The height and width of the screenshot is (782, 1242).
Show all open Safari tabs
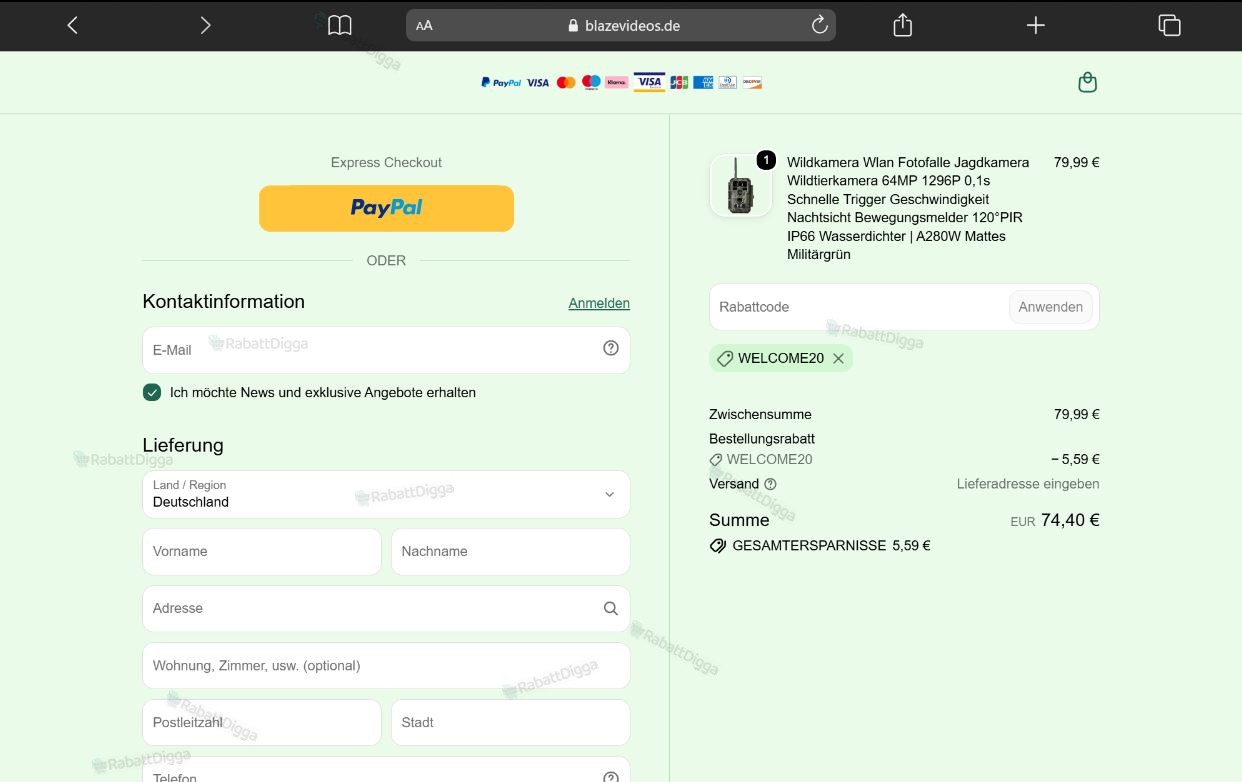tap(1169, 25)
